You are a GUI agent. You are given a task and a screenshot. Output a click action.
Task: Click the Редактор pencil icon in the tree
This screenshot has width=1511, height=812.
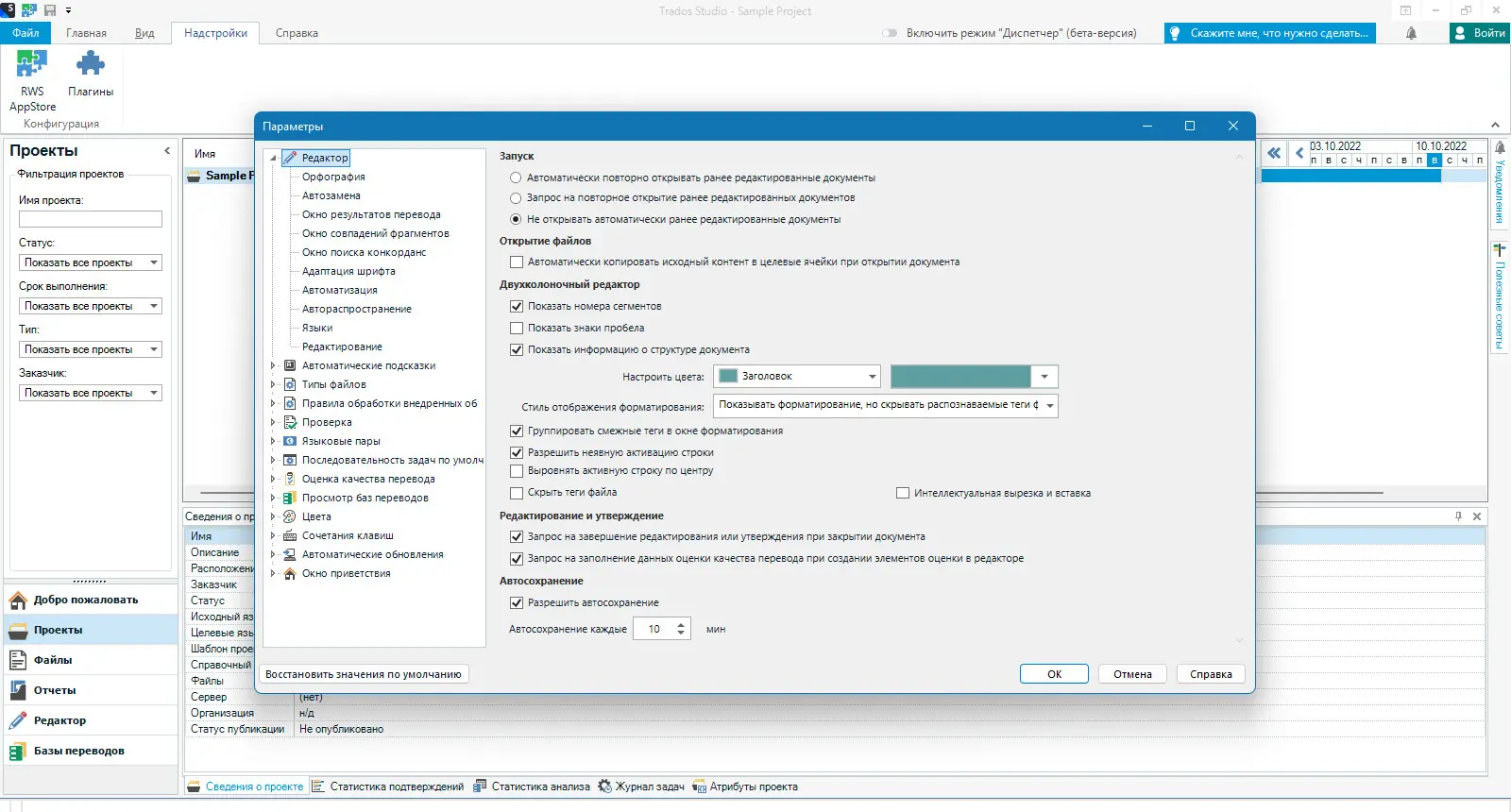(x=290, y=158)
